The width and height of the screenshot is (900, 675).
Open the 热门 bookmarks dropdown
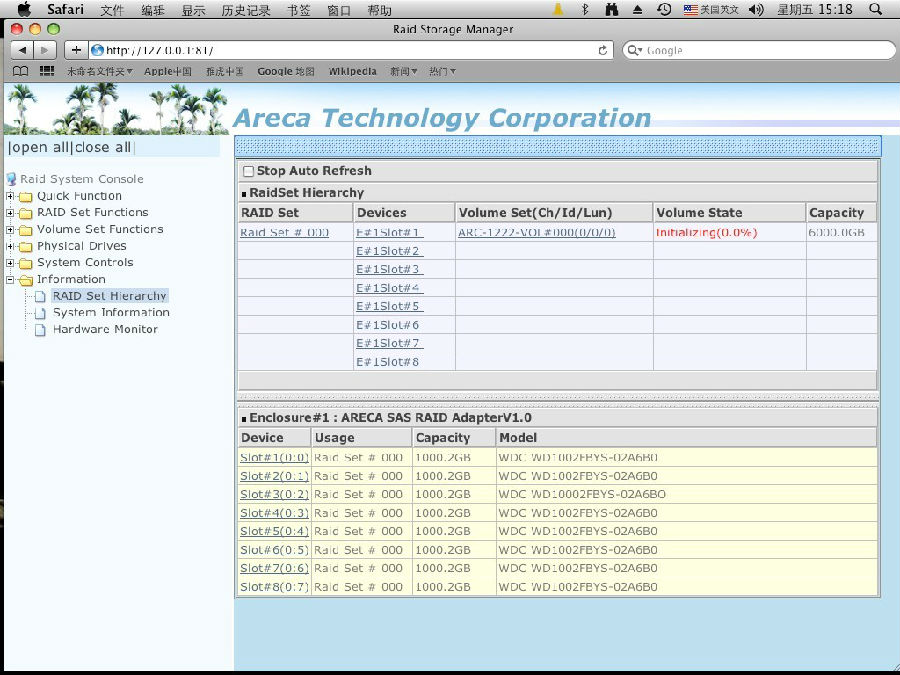pos(443,71)
